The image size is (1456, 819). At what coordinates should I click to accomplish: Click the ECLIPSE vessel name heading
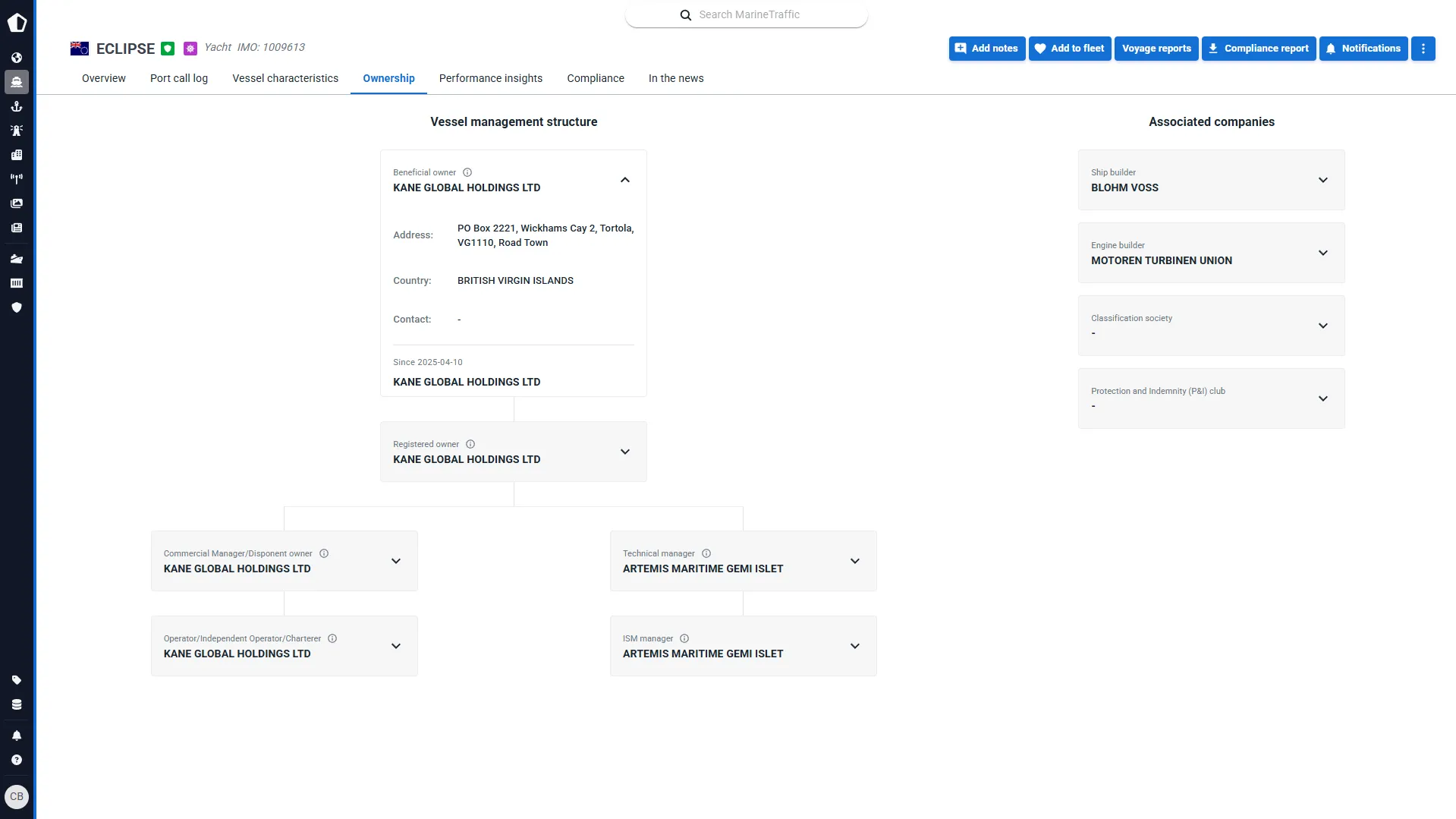pos(125,49)
